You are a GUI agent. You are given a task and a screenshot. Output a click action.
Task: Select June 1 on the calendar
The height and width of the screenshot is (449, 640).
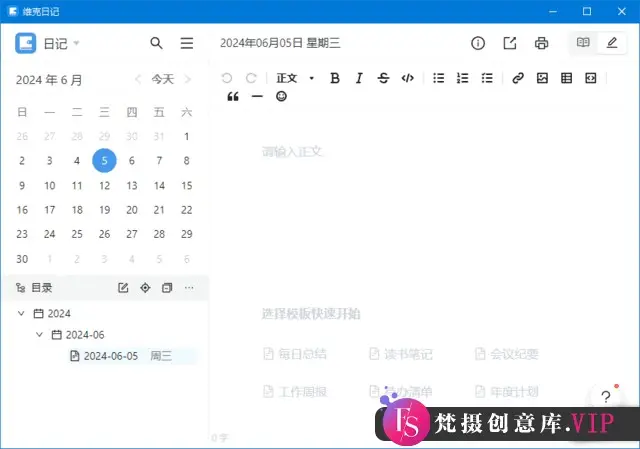pyautogui.click(x=187, y=136)
